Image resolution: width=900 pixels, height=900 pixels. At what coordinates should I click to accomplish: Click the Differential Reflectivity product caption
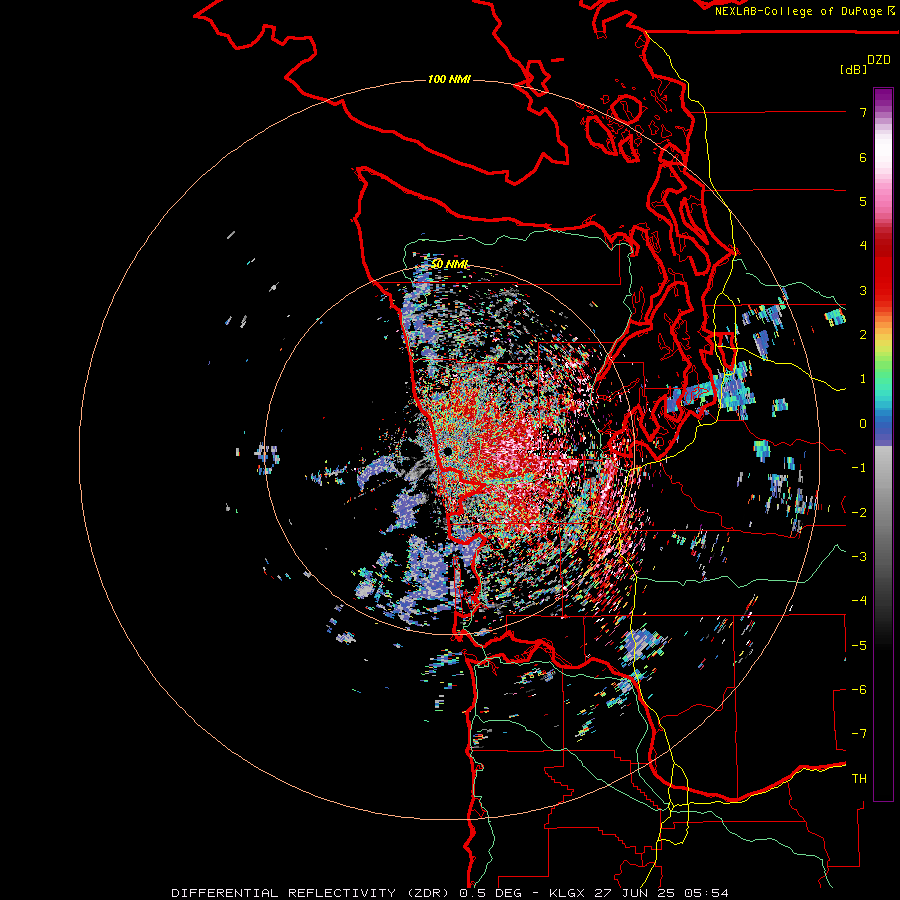coord(450,893)
